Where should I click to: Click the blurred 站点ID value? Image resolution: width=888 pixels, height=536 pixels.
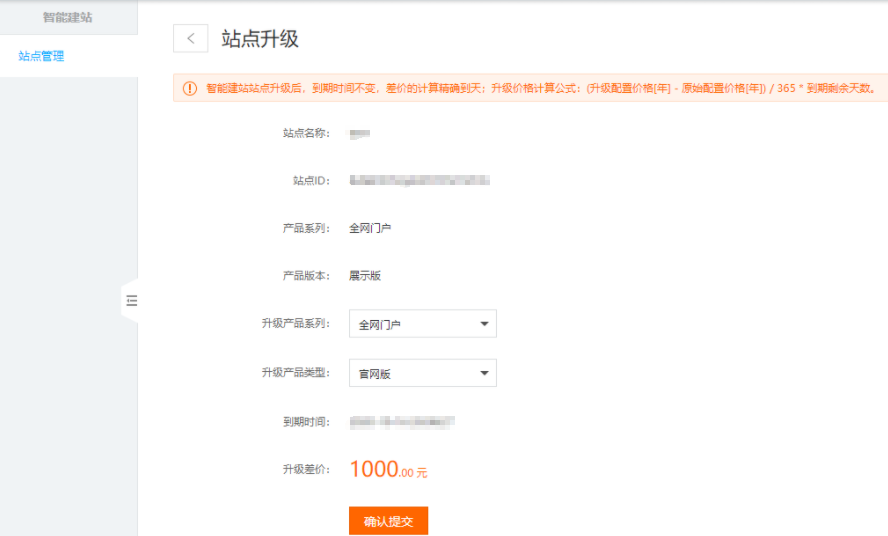(x=420, y=180)
